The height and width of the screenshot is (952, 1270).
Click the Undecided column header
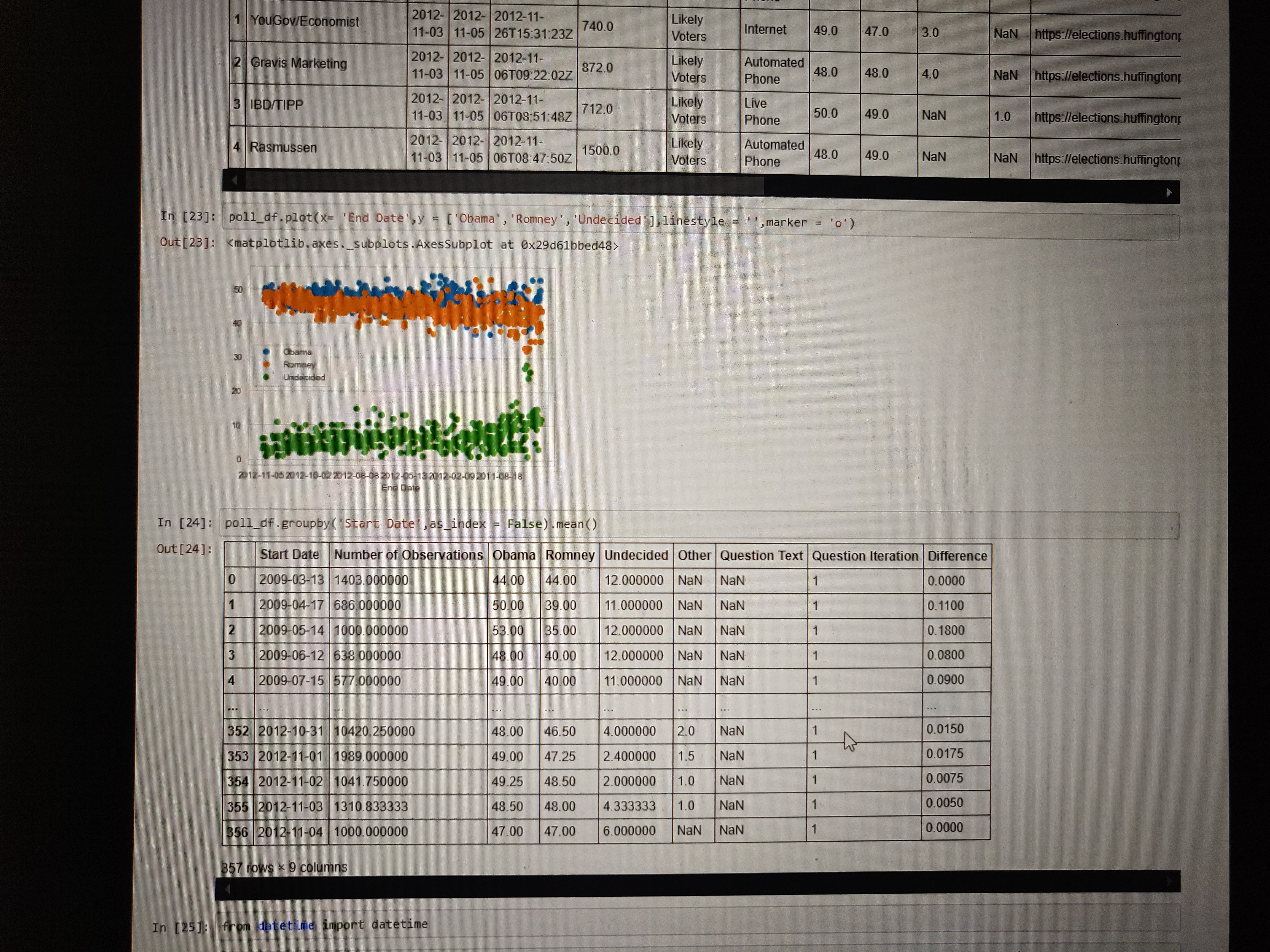(636, 556)
